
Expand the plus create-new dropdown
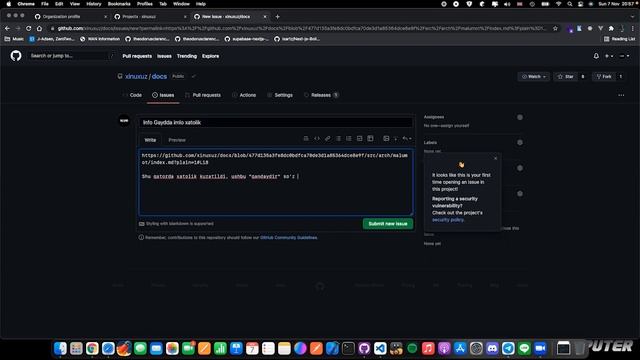(x=609, y=56)
